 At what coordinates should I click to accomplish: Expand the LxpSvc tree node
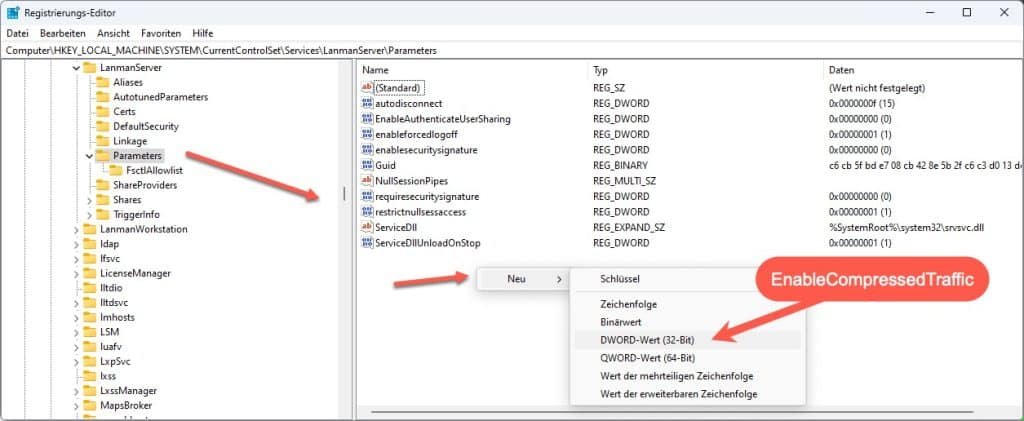coord(76,362)
